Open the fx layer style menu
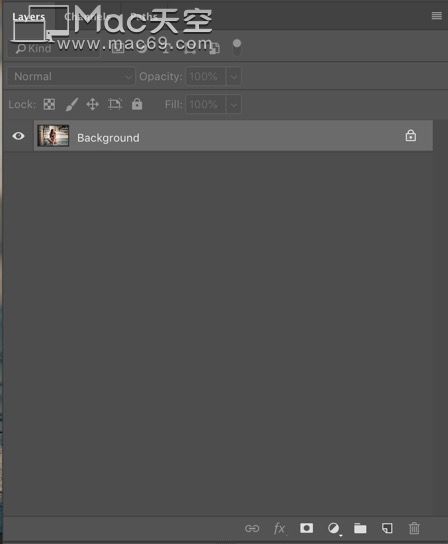 (279, 528)
